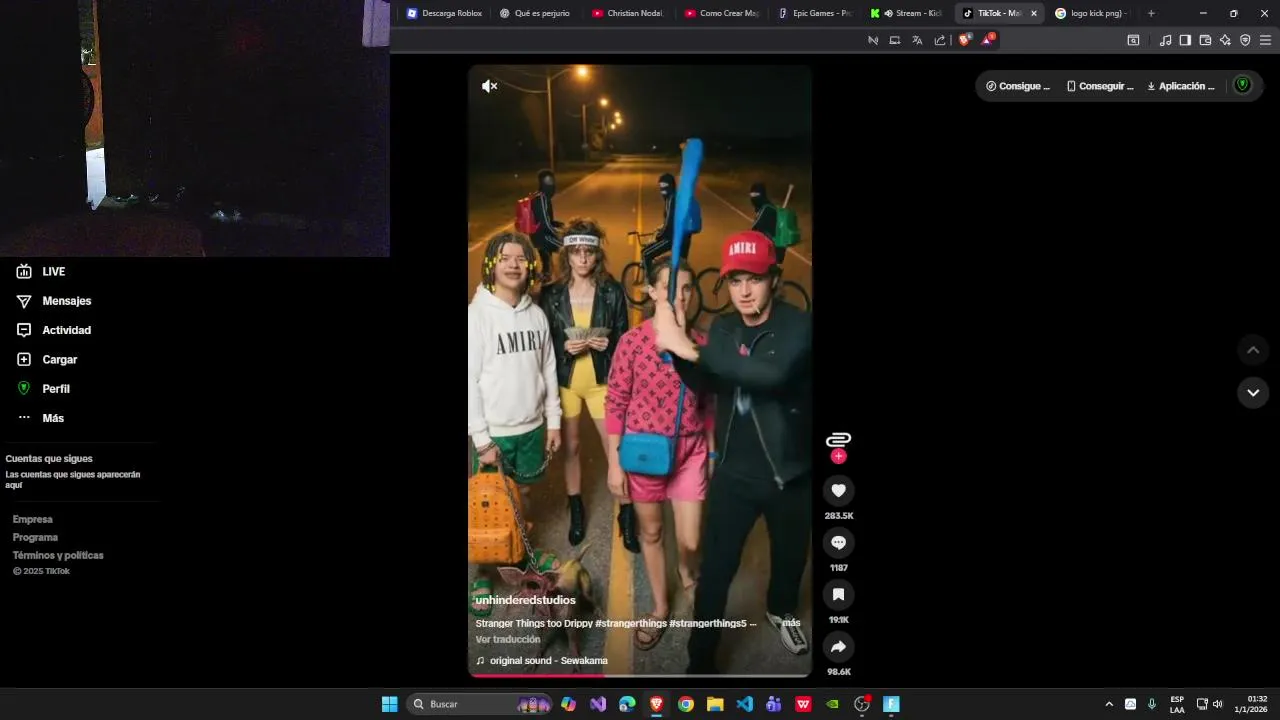The height and width of the screenshot is (720, 1280).
Task: Open the Brave VPN shield icon
Action: click(1245, 40)
